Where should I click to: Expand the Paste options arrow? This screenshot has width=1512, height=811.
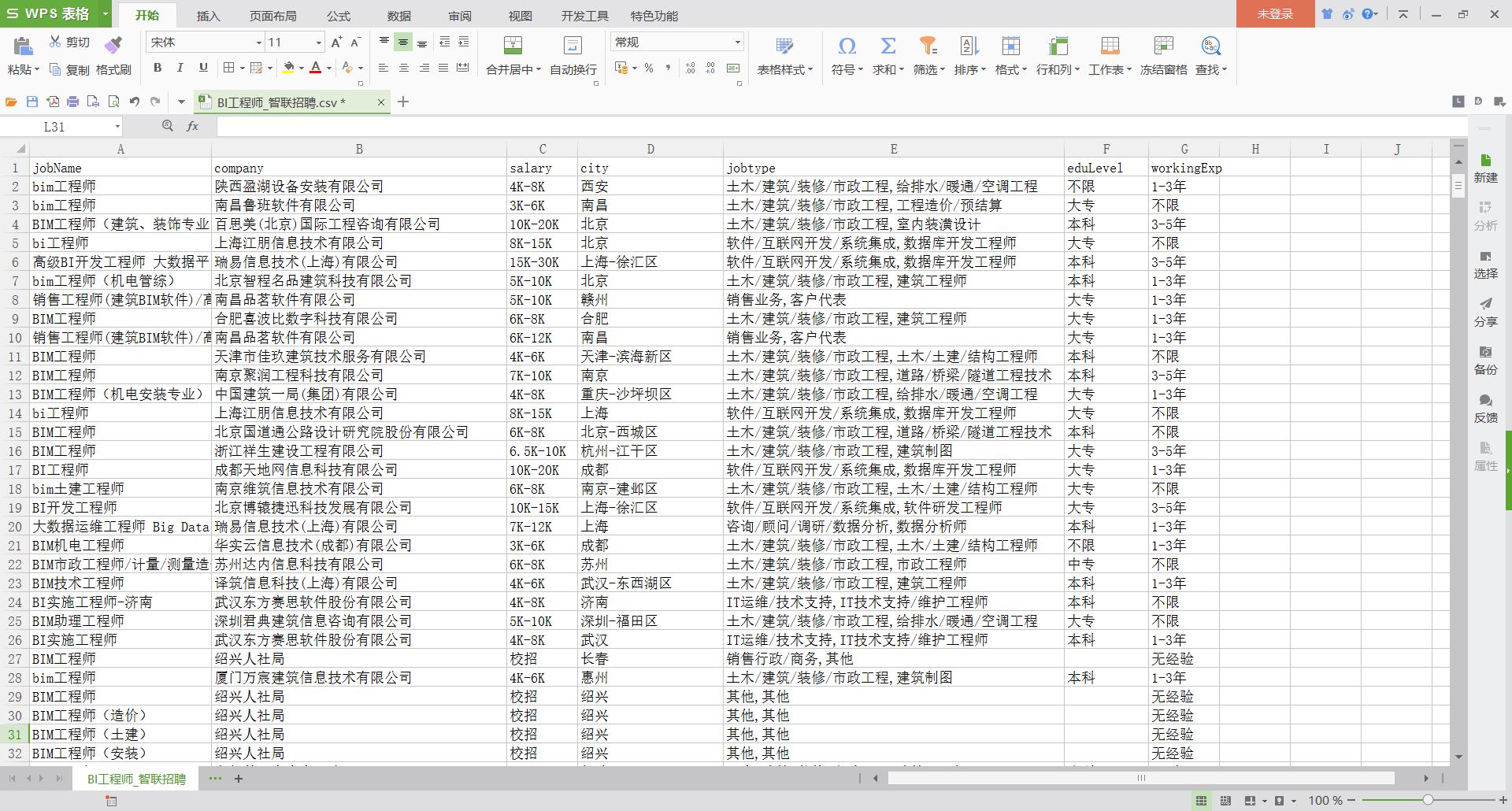coord(36,70)
